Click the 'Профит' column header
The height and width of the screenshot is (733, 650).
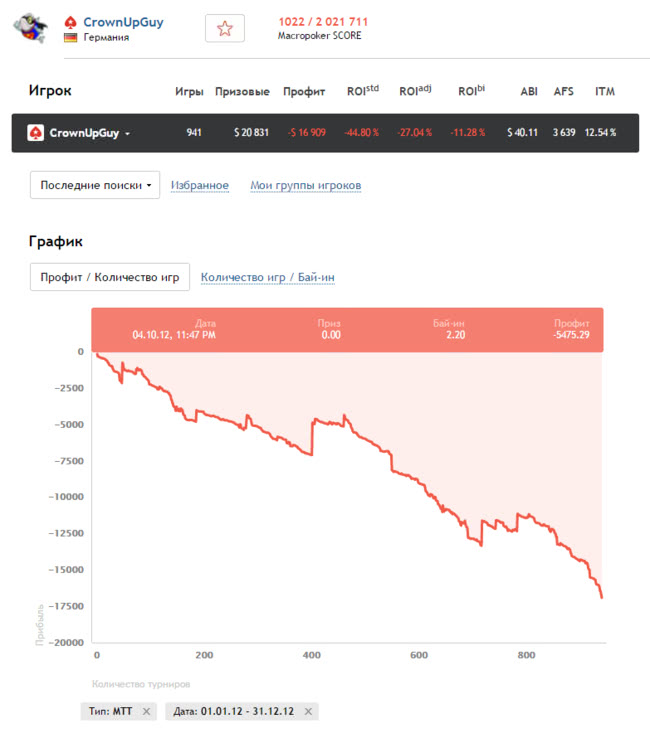(304, 92)
